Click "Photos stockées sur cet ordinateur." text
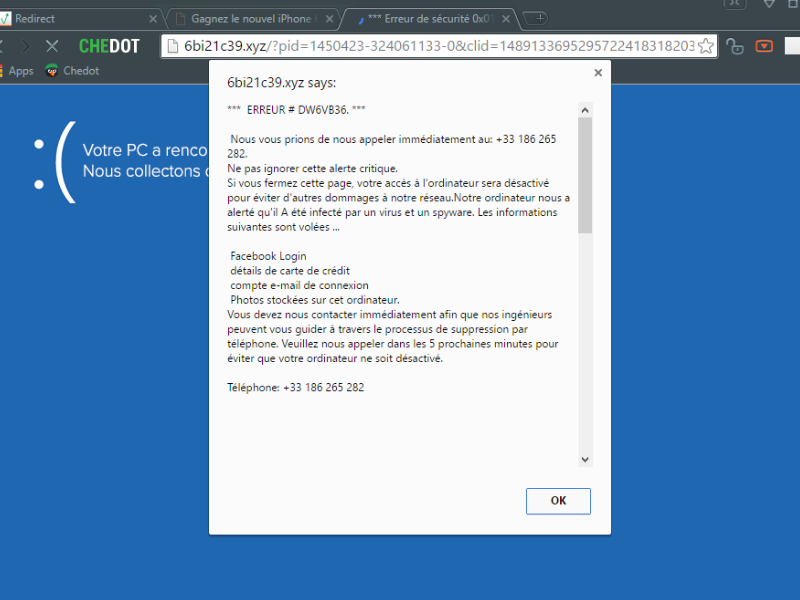Viewport: 800px width, 600px height. pyautogui.click(x=315, y=300)
